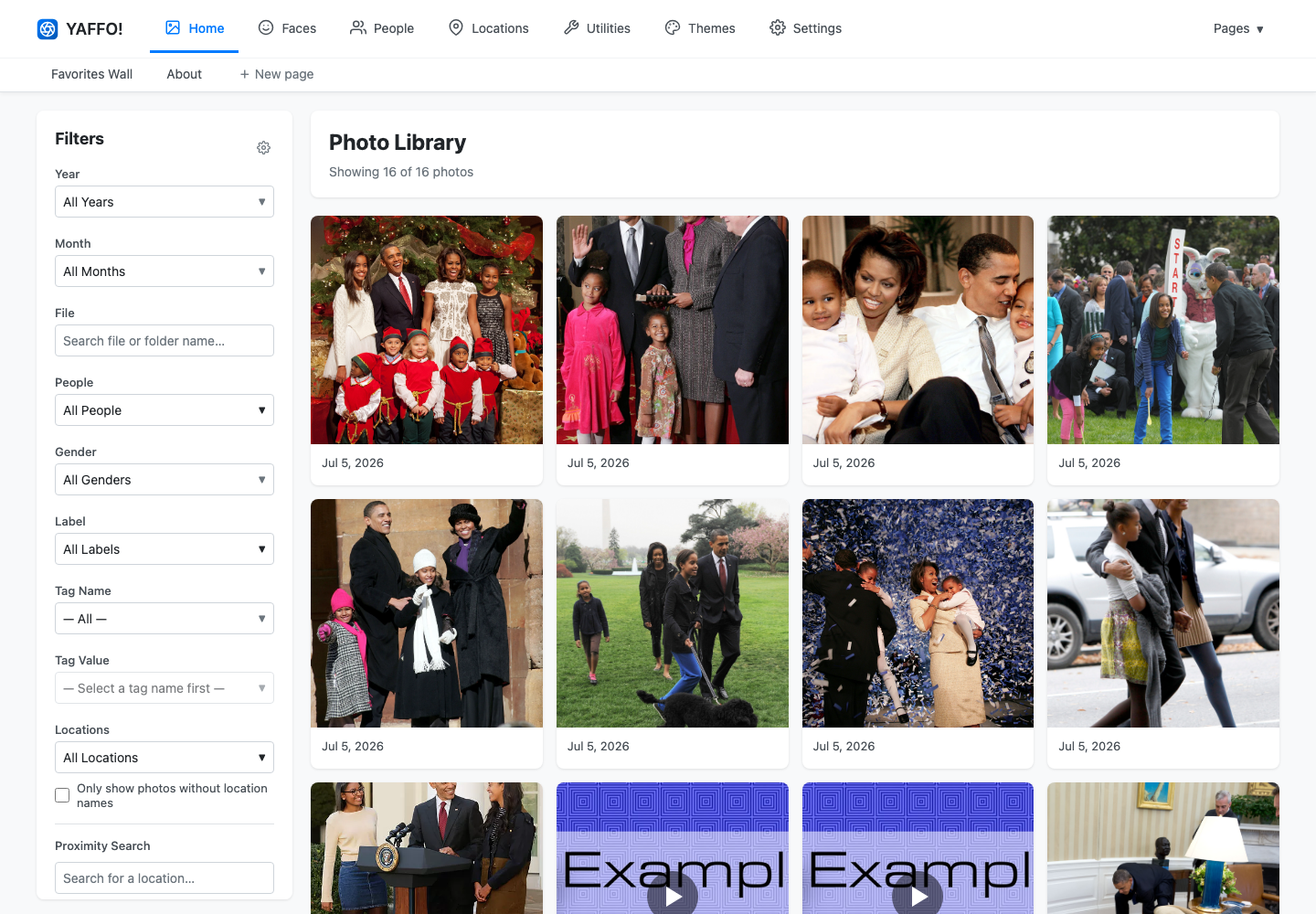The image size is (1316, 914).
Task: Switch to the Themes tab
Action: pyautogui.click(x=700, y=28)
